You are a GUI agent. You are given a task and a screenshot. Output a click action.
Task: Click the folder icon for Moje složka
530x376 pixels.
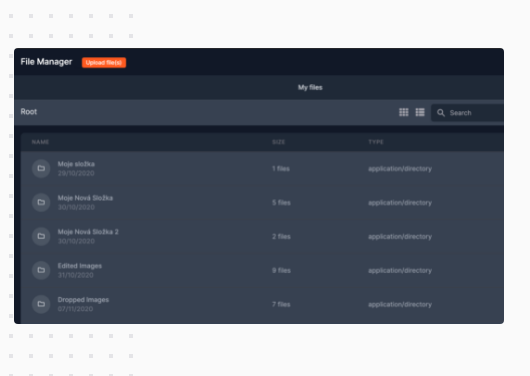(x=41, y=168)
